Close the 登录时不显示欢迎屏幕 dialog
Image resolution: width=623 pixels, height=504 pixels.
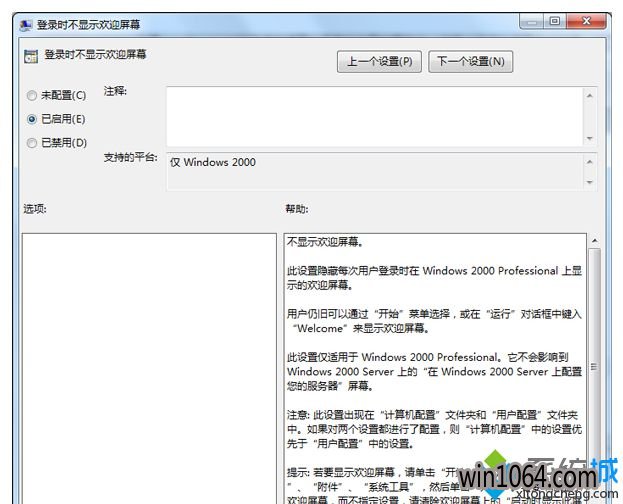coord(586,21)
